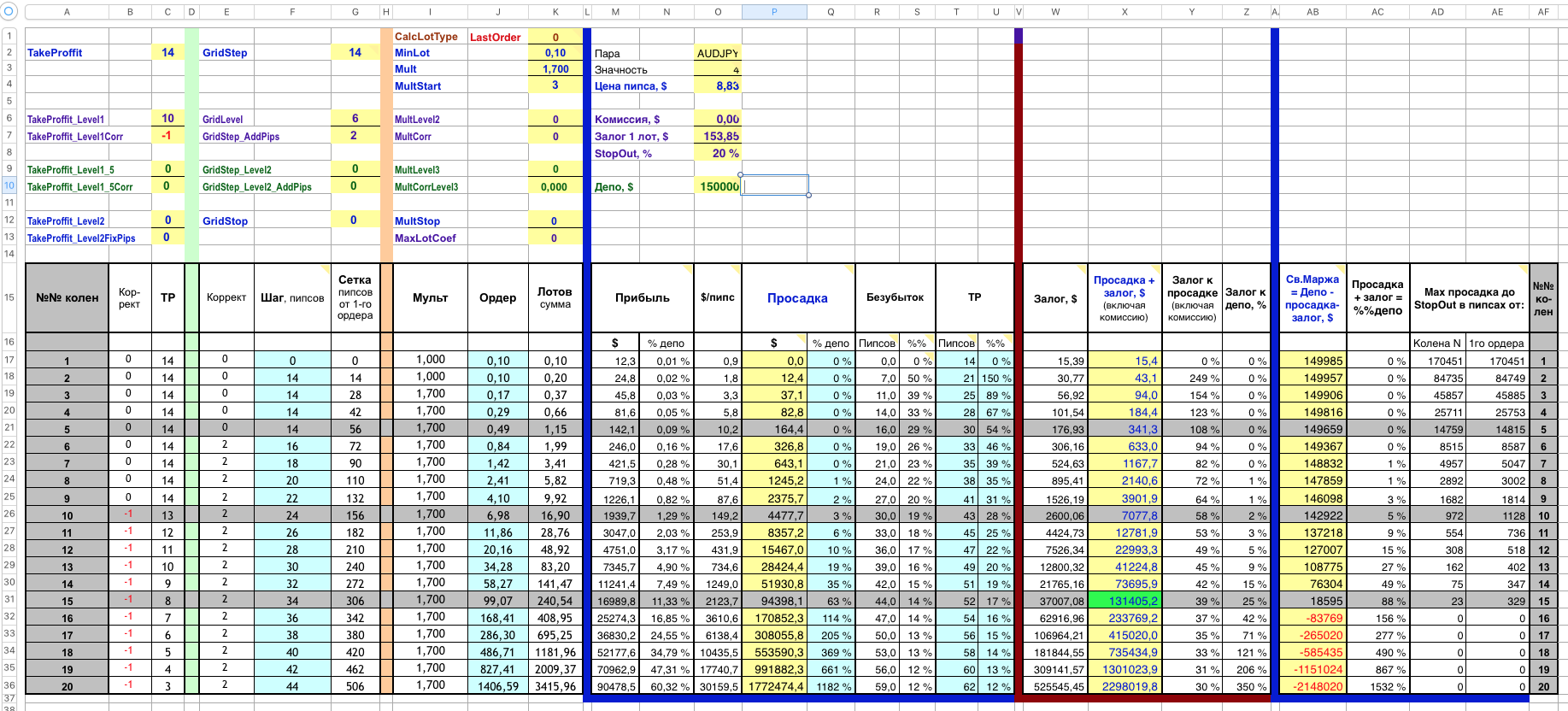Click the drawdown cell 1772474,4

pyautogui.click(x=774, y=686)
